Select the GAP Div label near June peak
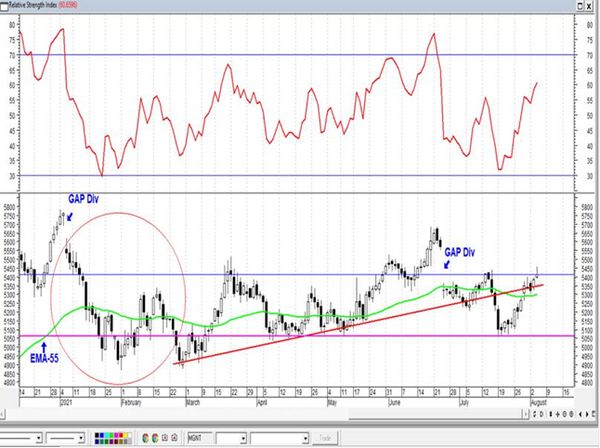This screenshot has width=600, height=448. tap(460, 253)
